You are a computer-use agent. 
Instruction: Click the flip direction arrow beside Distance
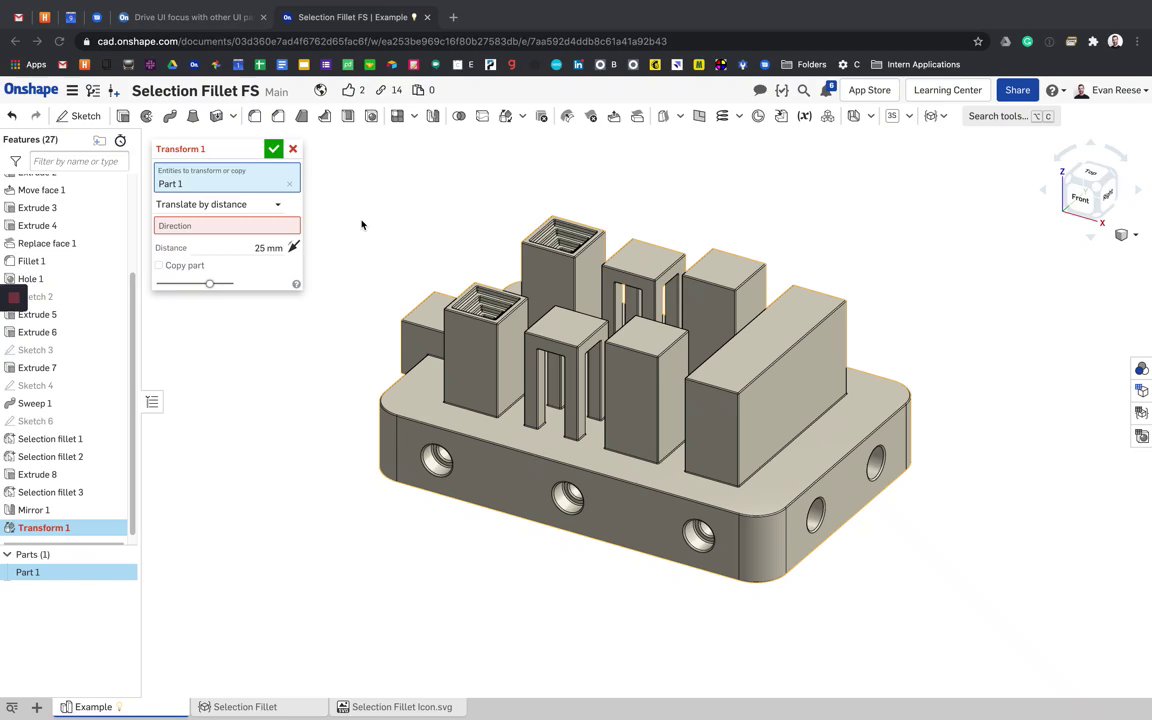click(294, 247)
